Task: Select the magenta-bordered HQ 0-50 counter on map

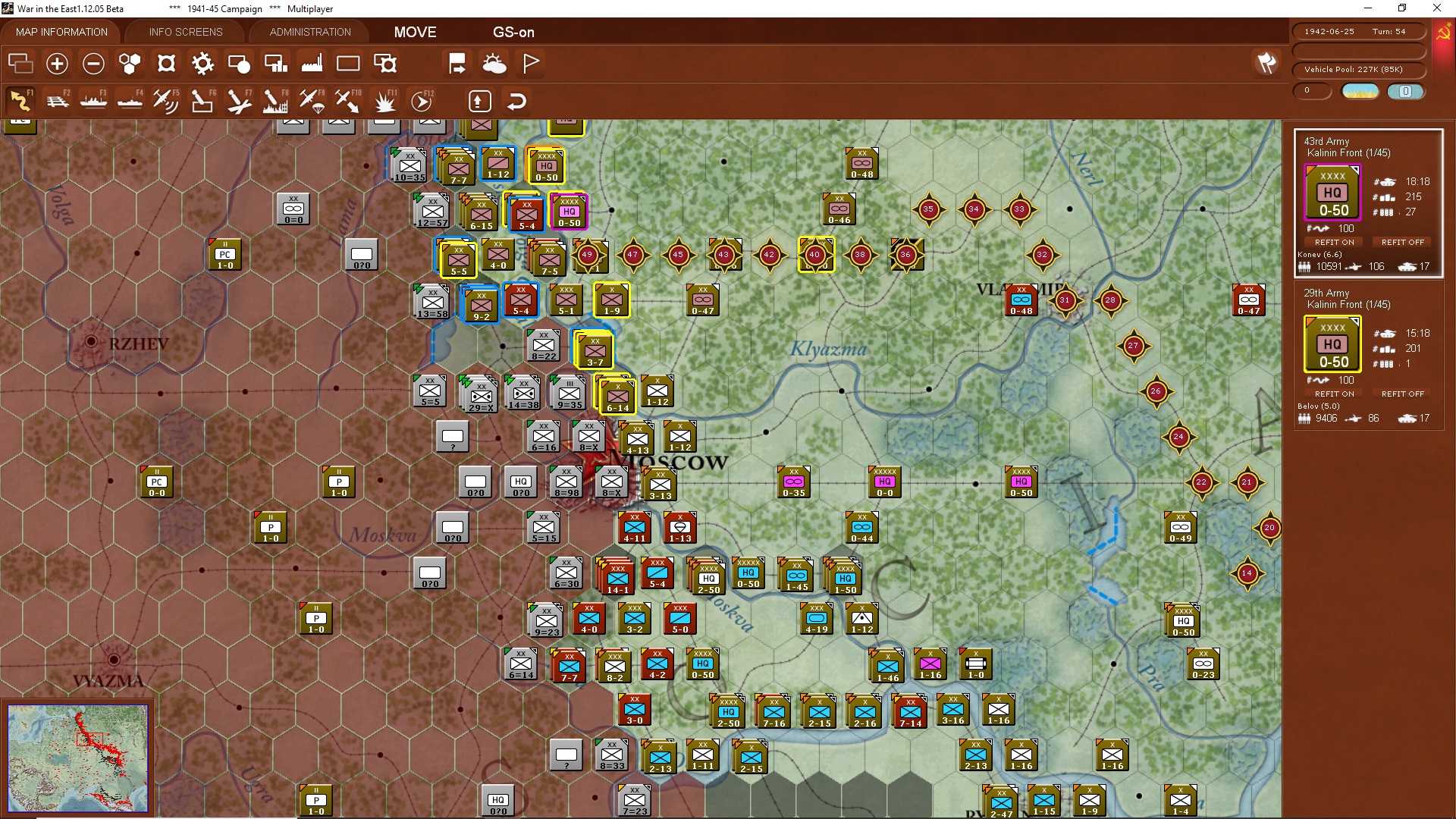Action: click(569, 211)
